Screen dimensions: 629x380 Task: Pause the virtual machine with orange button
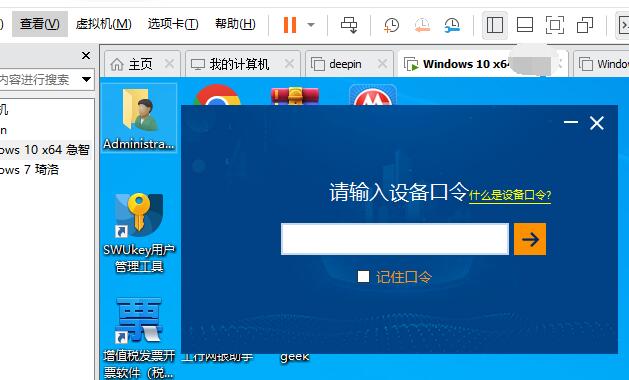290,25
